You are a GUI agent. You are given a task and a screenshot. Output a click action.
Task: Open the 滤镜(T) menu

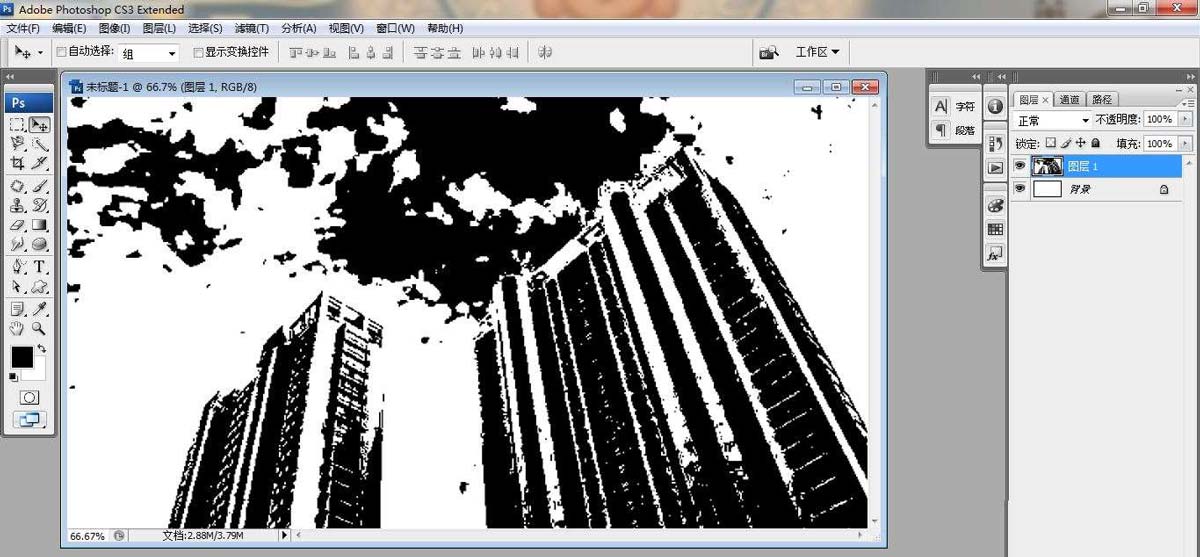tap(251, 28)
